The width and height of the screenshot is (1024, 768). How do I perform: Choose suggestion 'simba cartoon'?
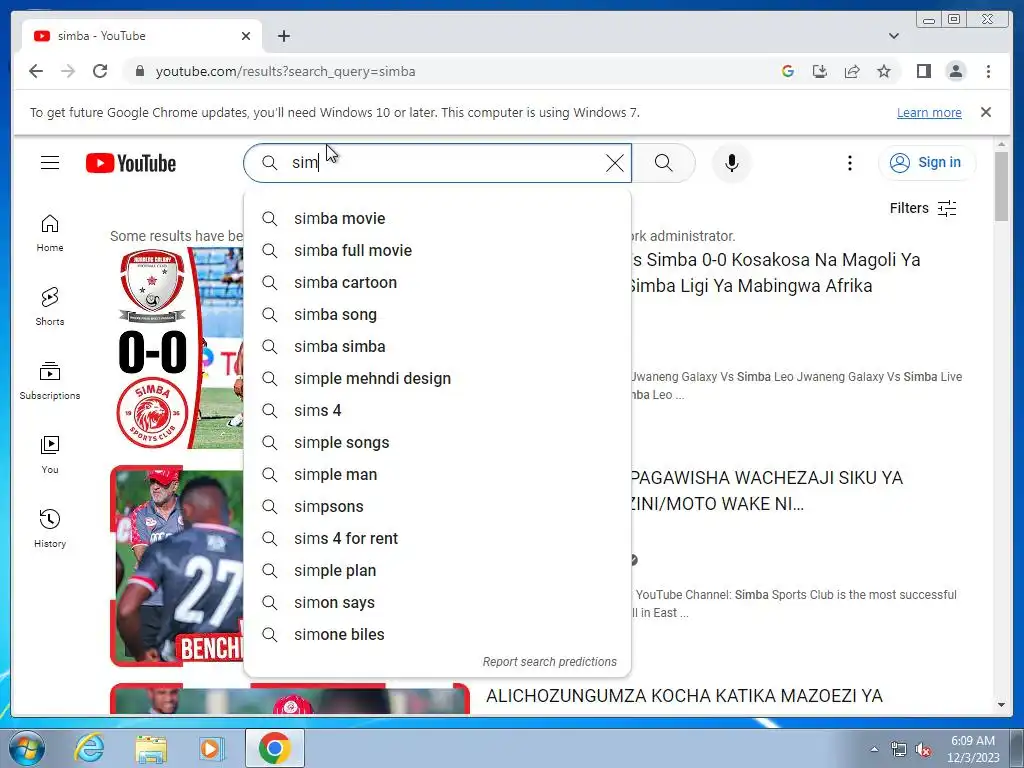pyautogui.click(x=437, y=282)
